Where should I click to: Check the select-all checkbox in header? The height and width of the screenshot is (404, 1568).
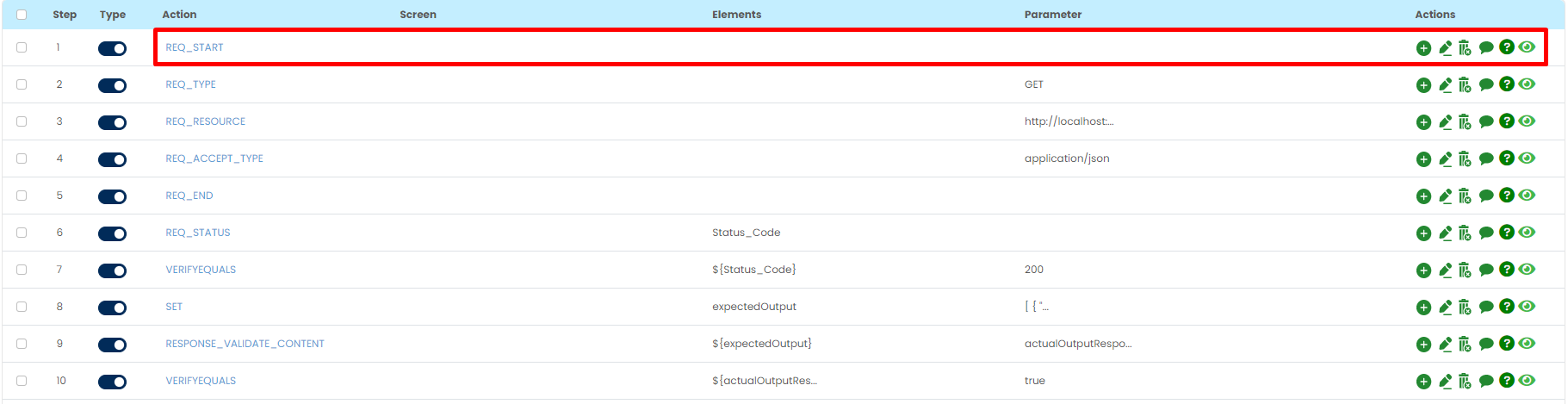click(x=22, y=15)
